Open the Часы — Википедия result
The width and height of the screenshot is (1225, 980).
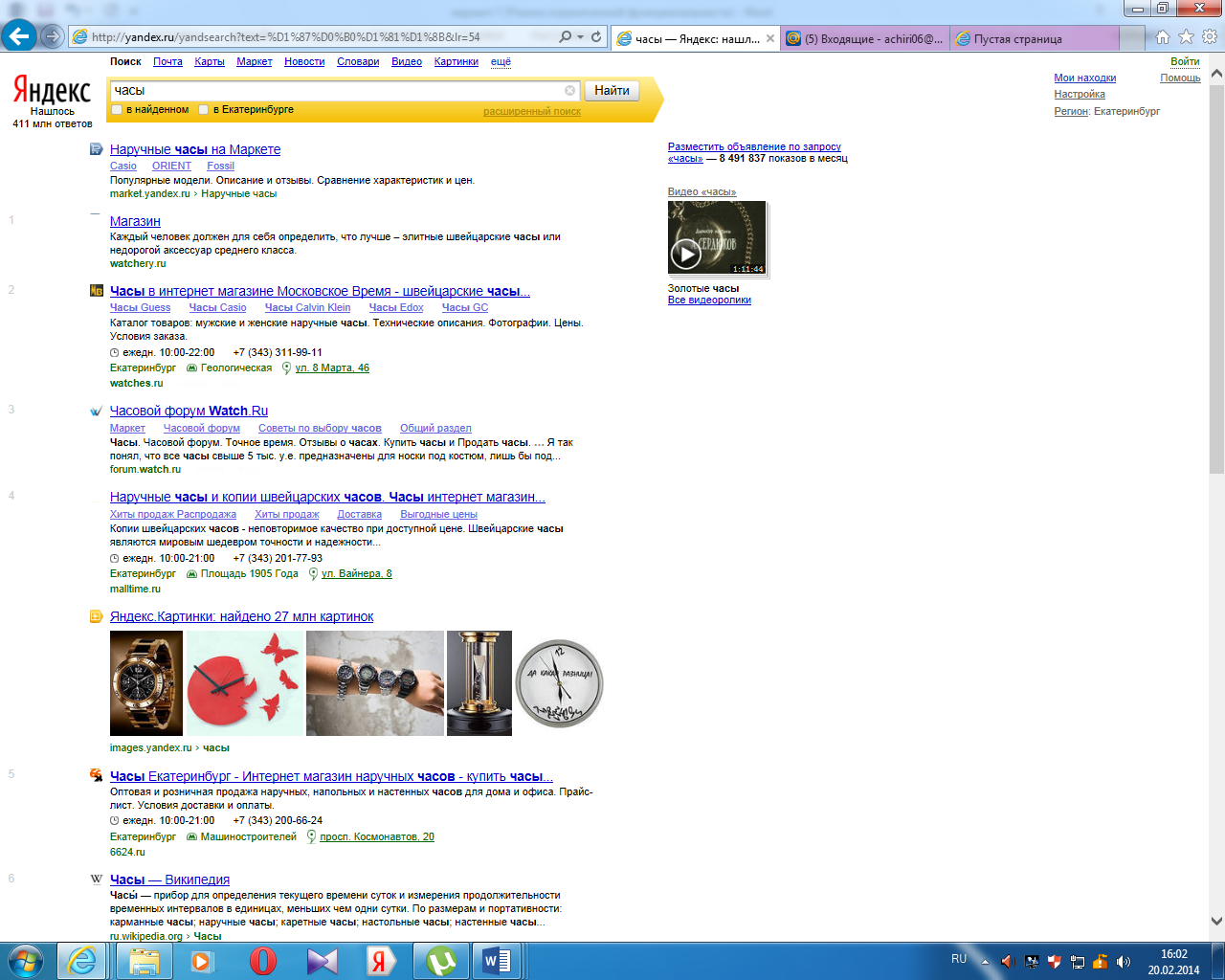(169, 880)
